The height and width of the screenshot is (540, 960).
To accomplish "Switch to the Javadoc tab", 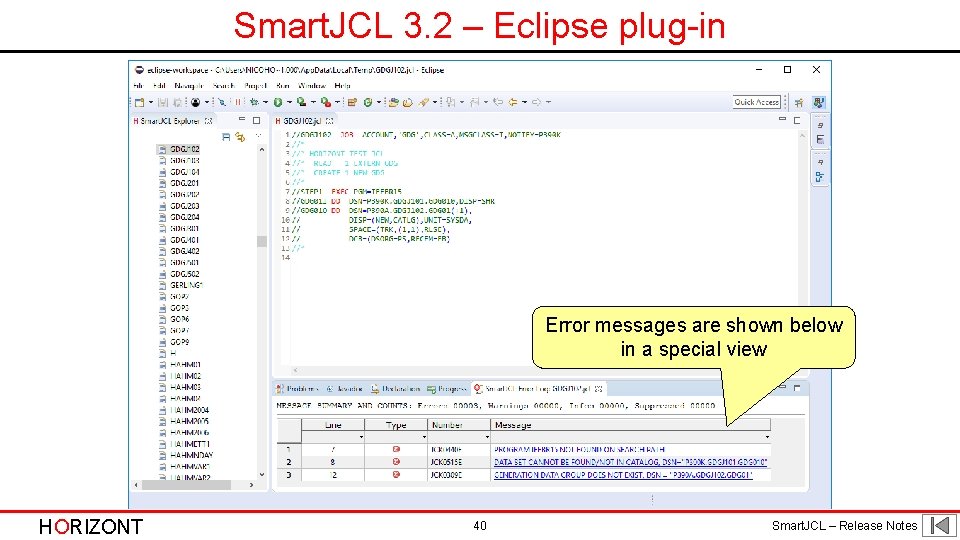I will coord(344,389).
